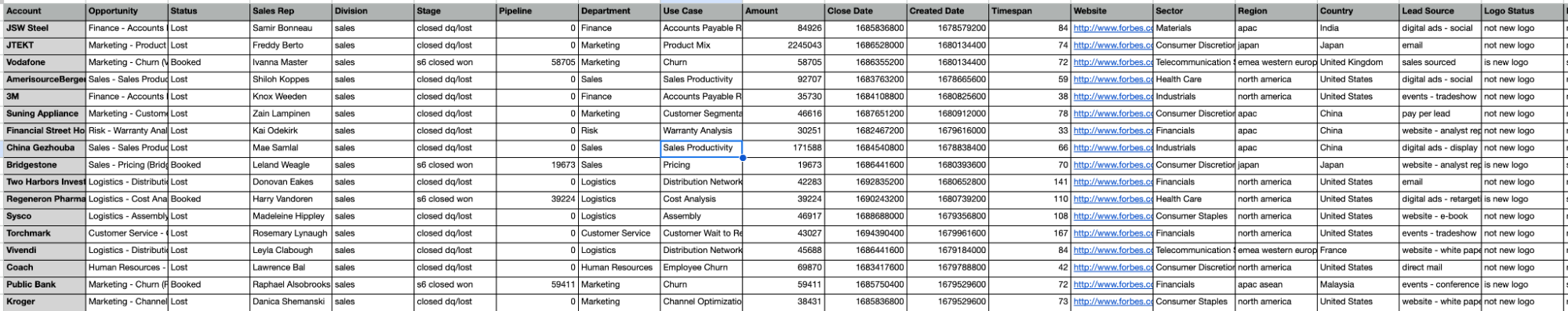Image resolution: width=1568 pixels, height=311 pixels.
Task: Select the direct mail lead source cell
Action: [x=1440, y=268]
